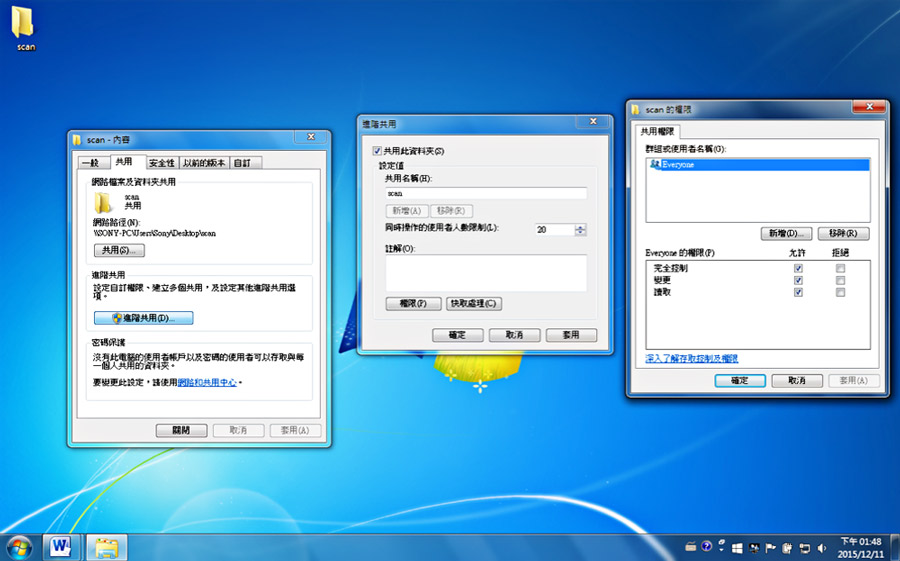Toggle Deny checkbox for Change (變更)

(840, 280)
